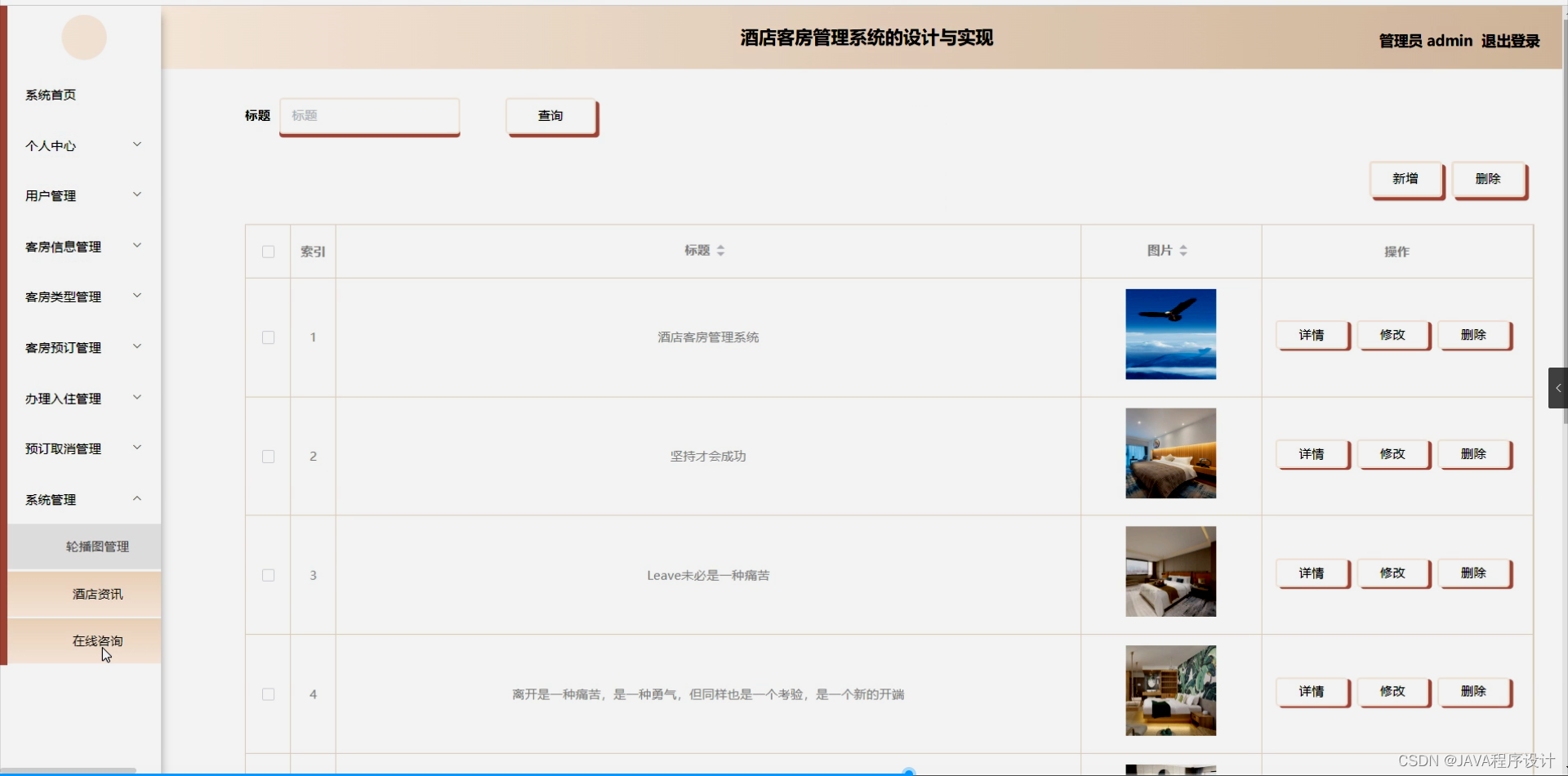This screenshot has height=776, width=1568.
Task: Click the 新增 button
Action: click(1406, 180)
